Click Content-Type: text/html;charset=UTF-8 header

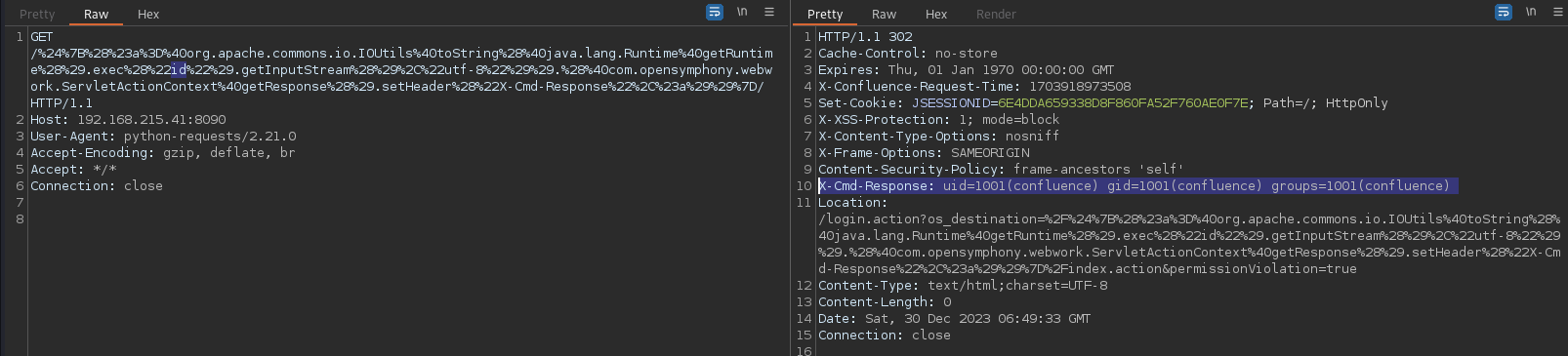coord(963,286)
